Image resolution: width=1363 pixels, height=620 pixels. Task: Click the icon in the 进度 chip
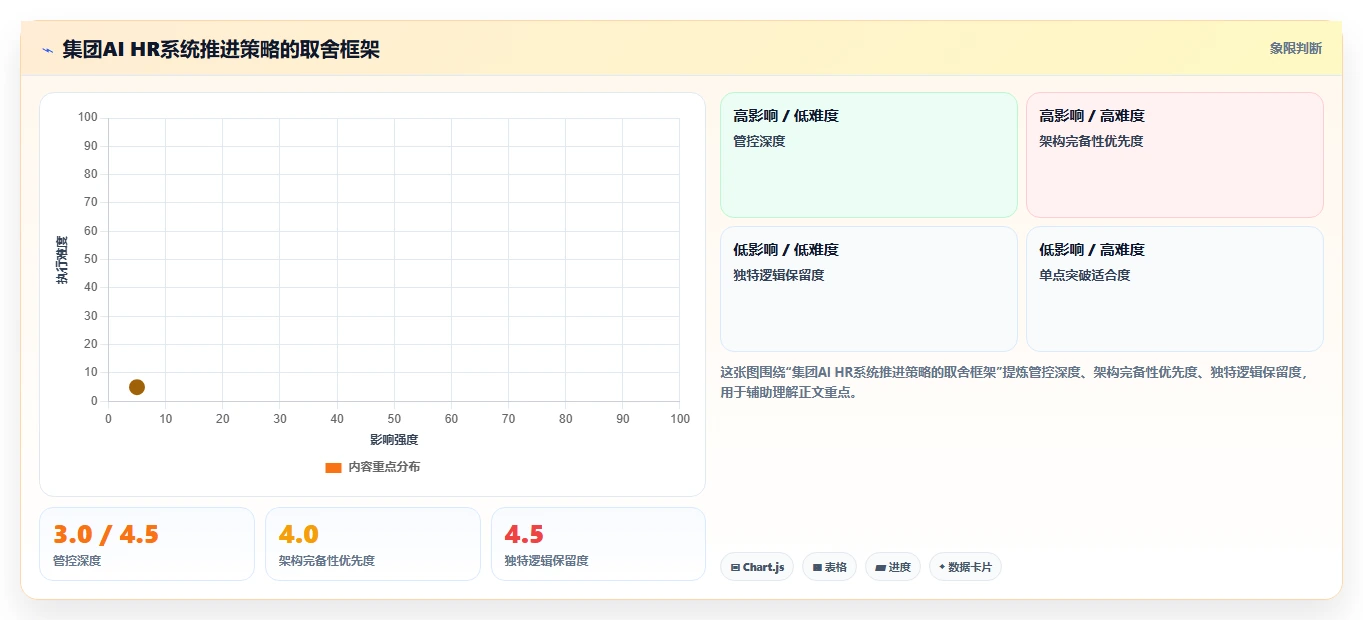click(880, 567)
